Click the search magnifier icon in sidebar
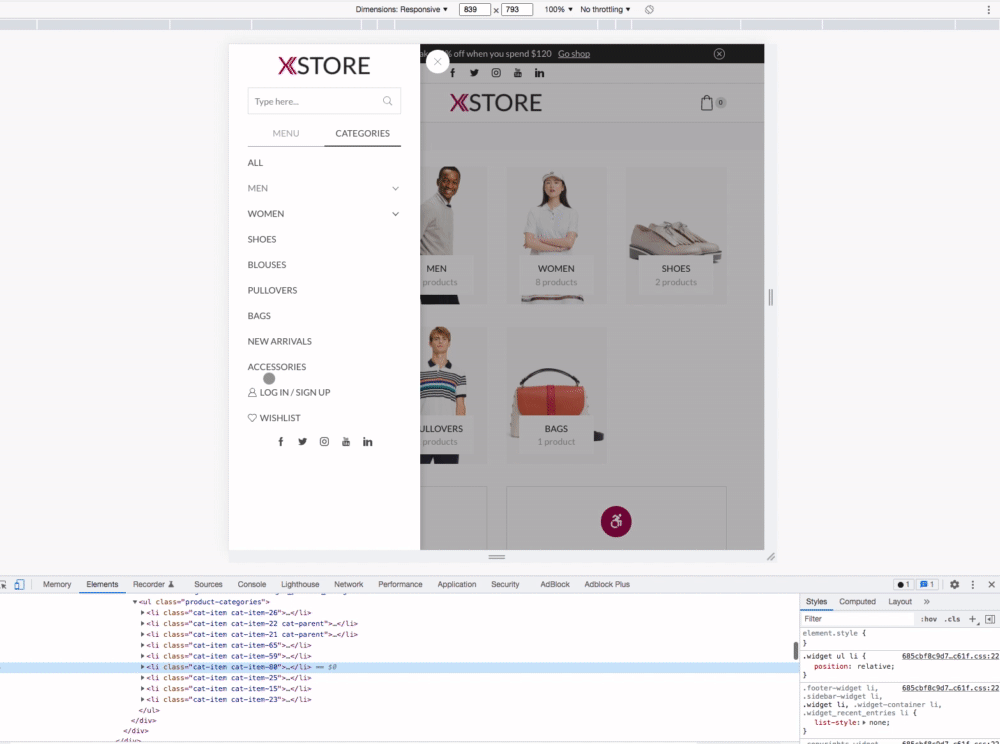Viewport: 1000px width, 744px height. (387, 101)
